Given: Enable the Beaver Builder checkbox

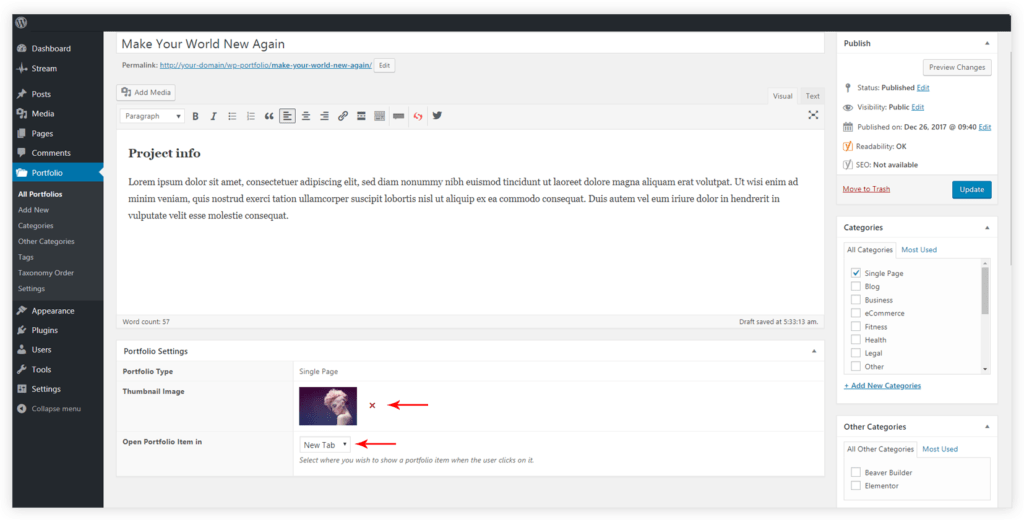Looking at the screenshot, I should (x=856, y=472).
